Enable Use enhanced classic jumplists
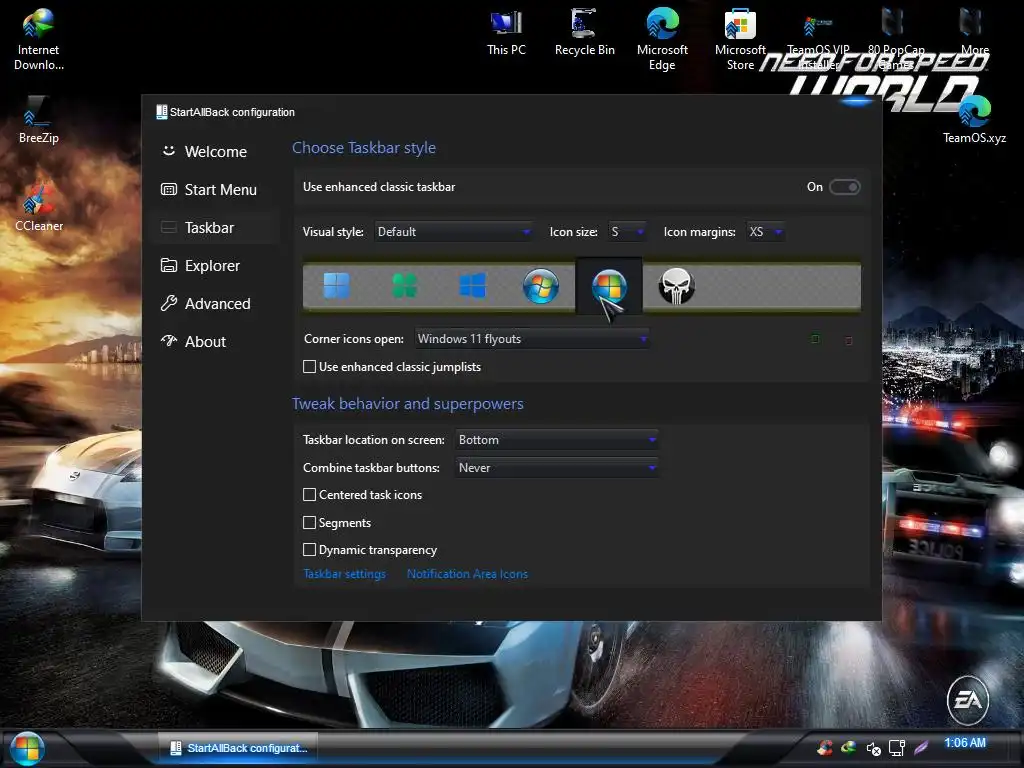1024x768 pixels. pos(310,367)
